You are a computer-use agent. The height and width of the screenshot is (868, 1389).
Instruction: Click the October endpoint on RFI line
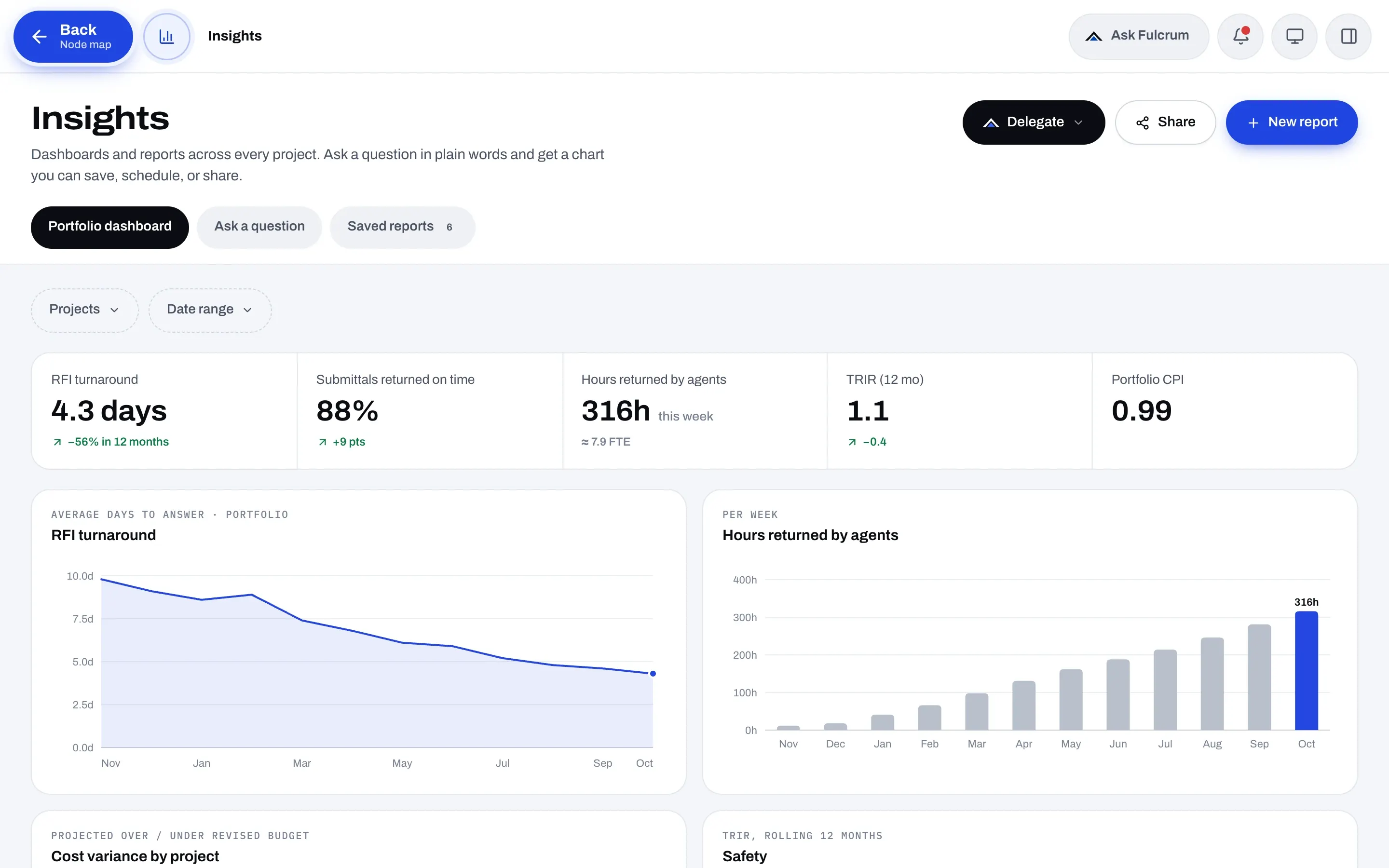coord(653,673)
